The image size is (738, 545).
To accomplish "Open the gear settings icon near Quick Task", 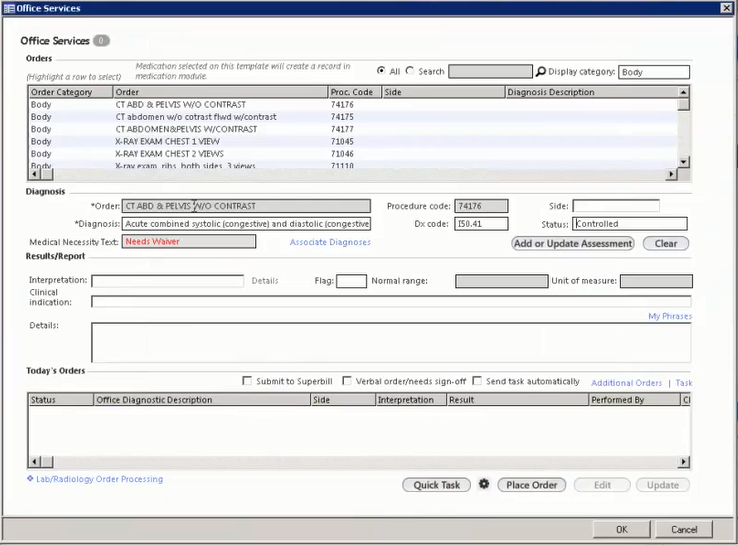I will click(484, 484).
